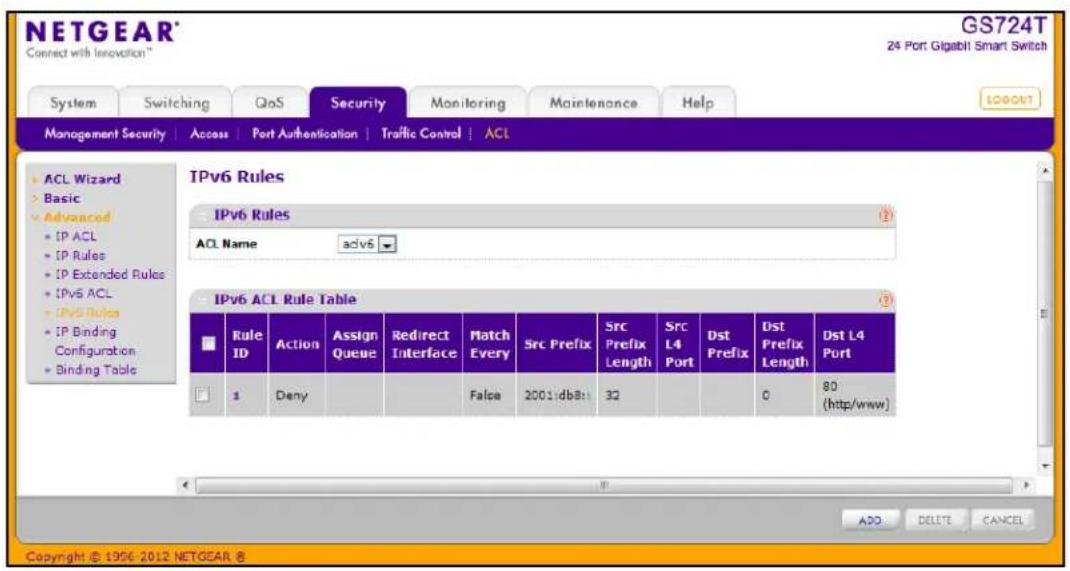Click the CANCEL button
Viewport: 1070px width, 571px height.
tap(1002, 521)
